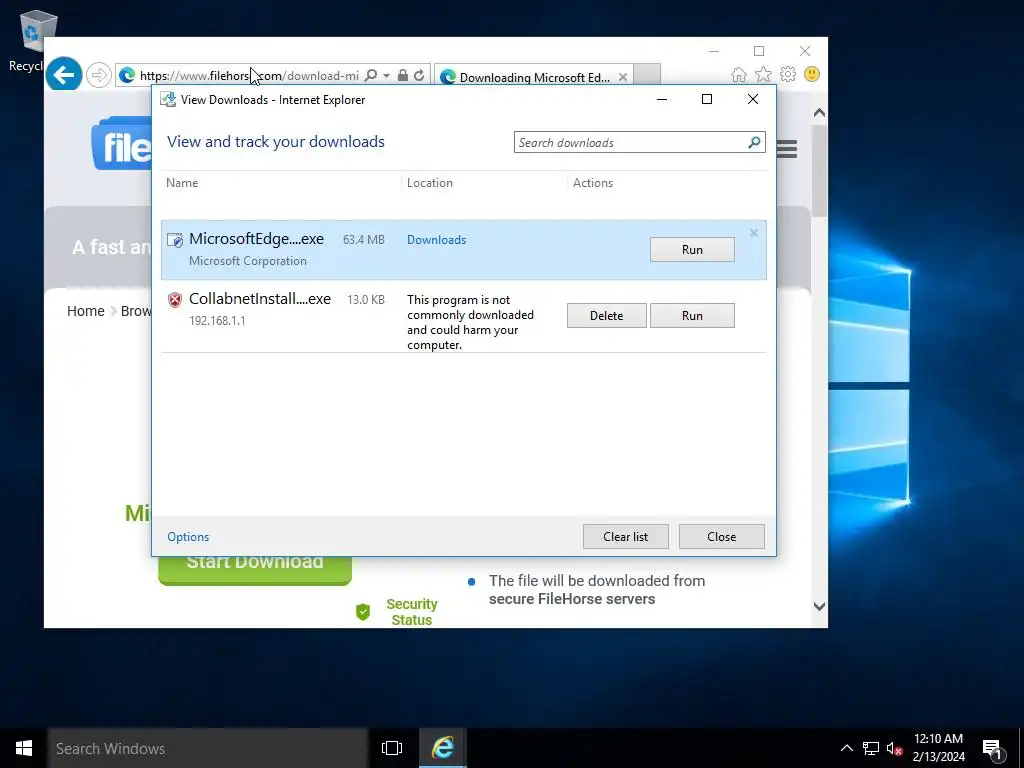Click the Home icon in Internet Explorer
This screenshot has width=1024, height=768.
click(x=739, y=74)
